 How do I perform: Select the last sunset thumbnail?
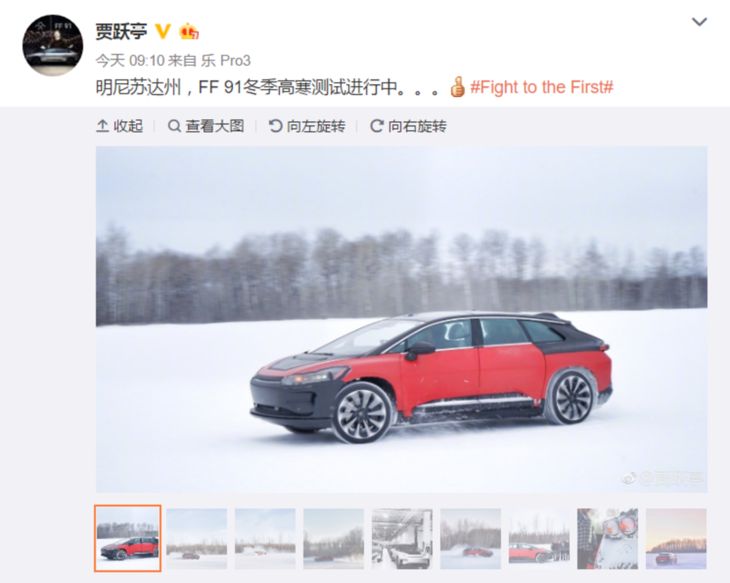click(676, 539)
